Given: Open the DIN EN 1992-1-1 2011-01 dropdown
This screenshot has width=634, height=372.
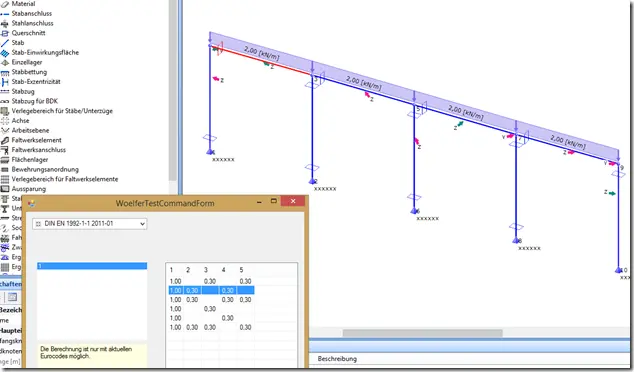Looking at the screenshot, I should pos(90,224).
